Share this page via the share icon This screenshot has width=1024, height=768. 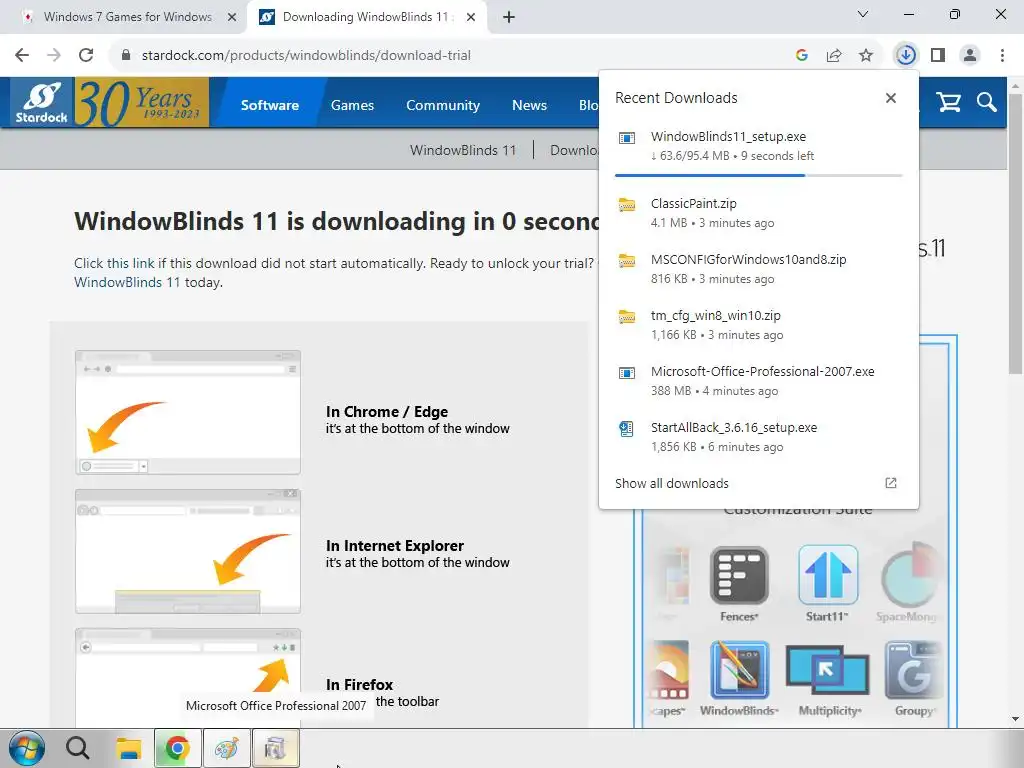click(x=834, y=56)
